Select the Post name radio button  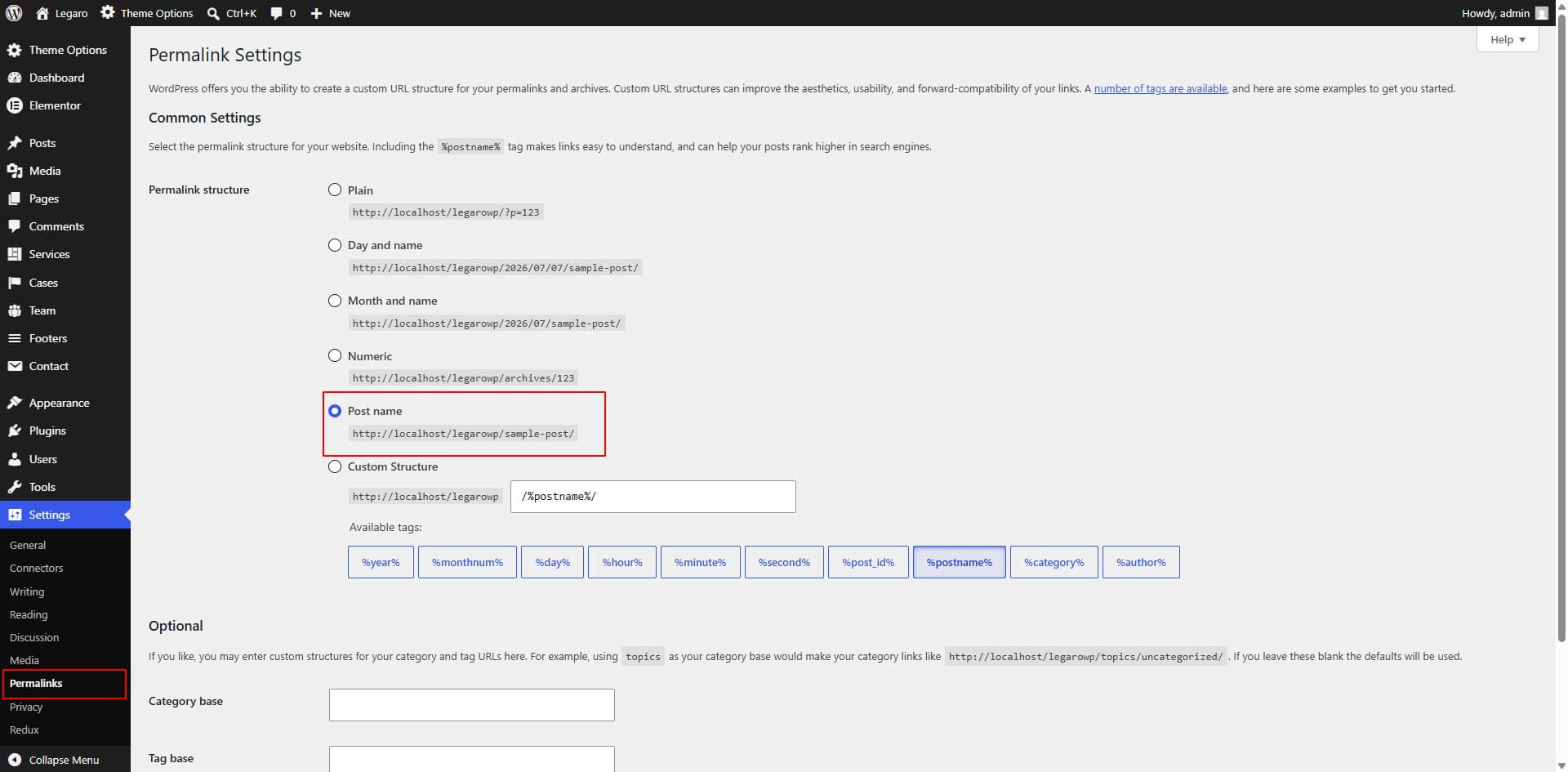click(x=335, y=411)
